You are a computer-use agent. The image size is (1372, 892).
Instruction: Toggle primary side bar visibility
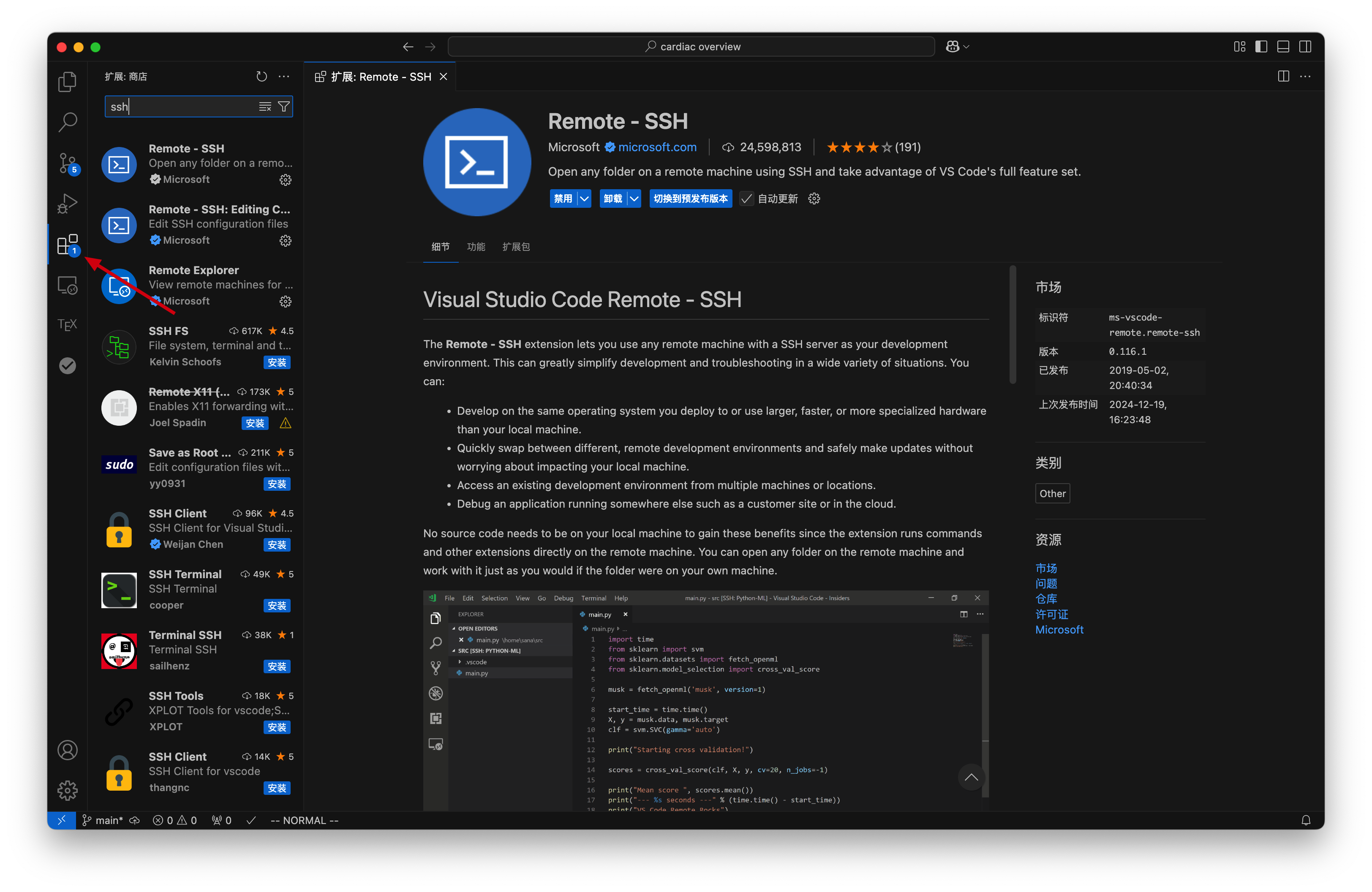(x=1261, y=47)
